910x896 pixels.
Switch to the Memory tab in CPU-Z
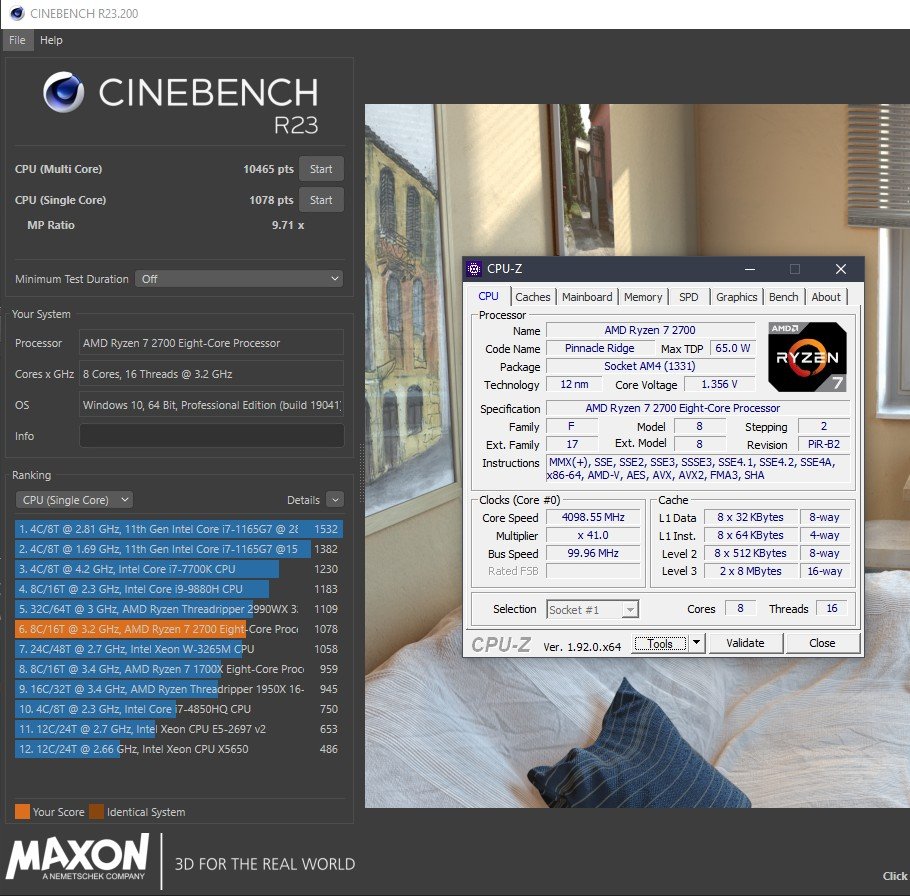(642, 297)
